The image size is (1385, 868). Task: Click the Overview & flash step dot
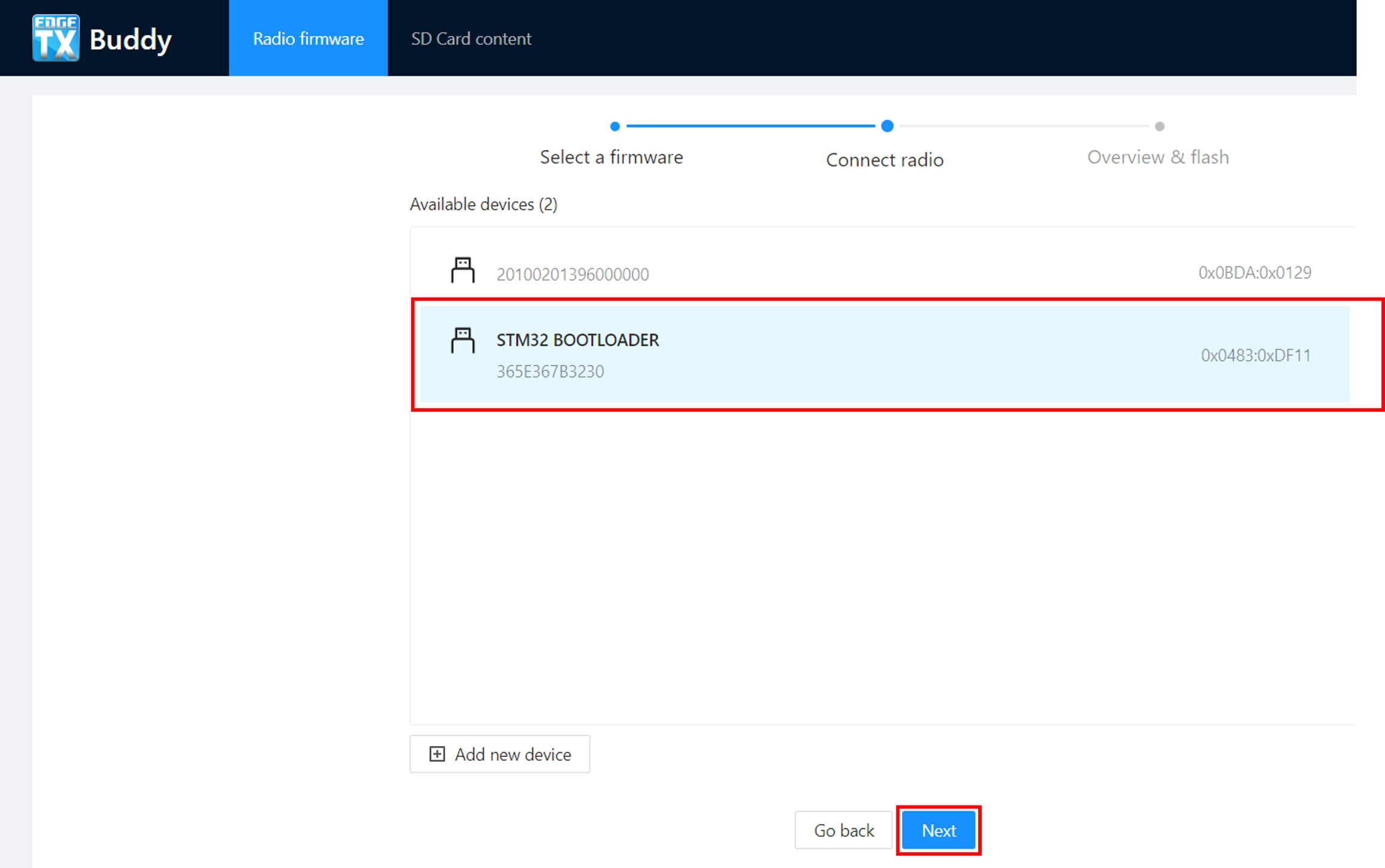[1160, 126]
